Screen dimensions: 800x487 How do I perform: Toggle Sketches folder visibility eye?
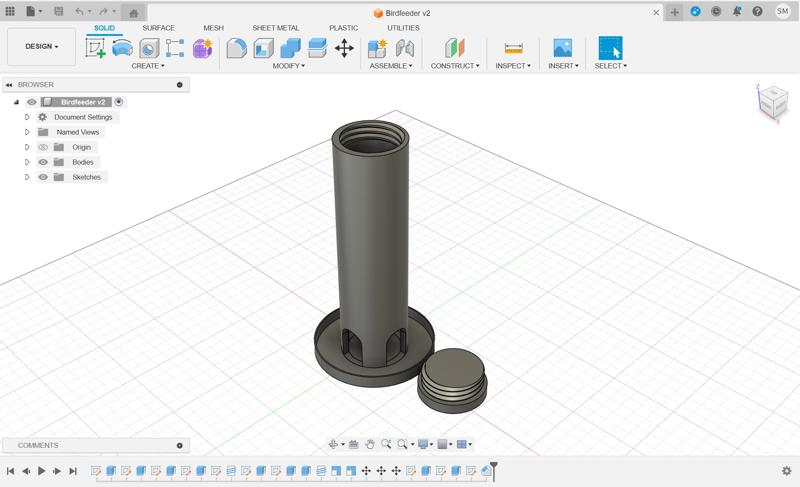[43, 177]
